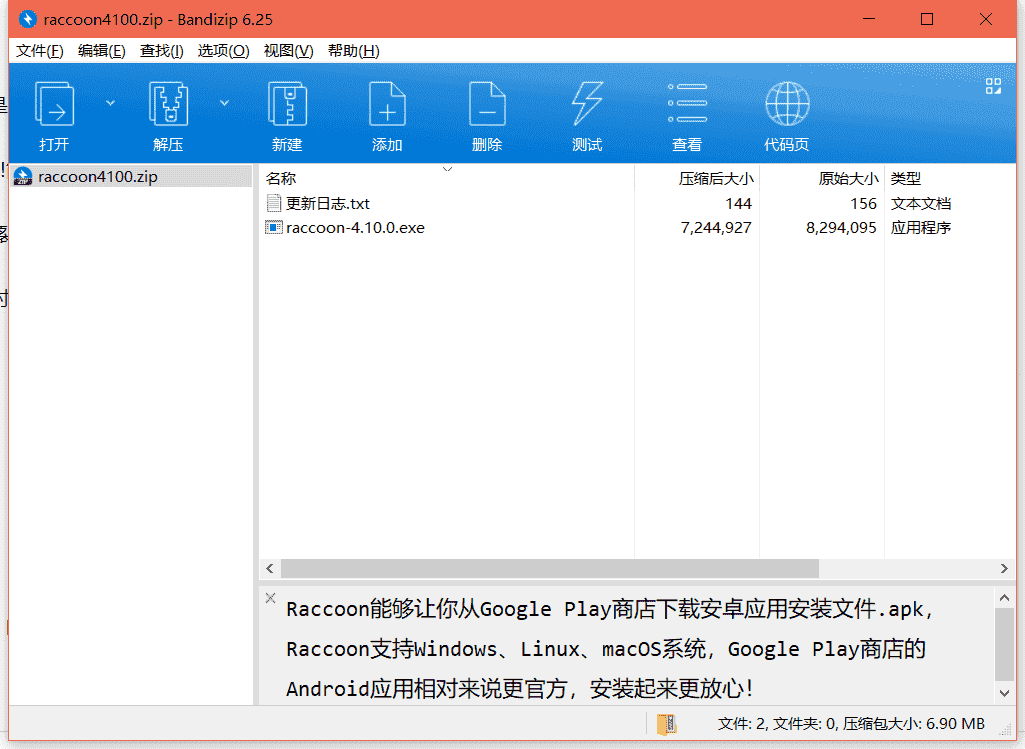Click the horizontal scrollbar left arrow

270,569
